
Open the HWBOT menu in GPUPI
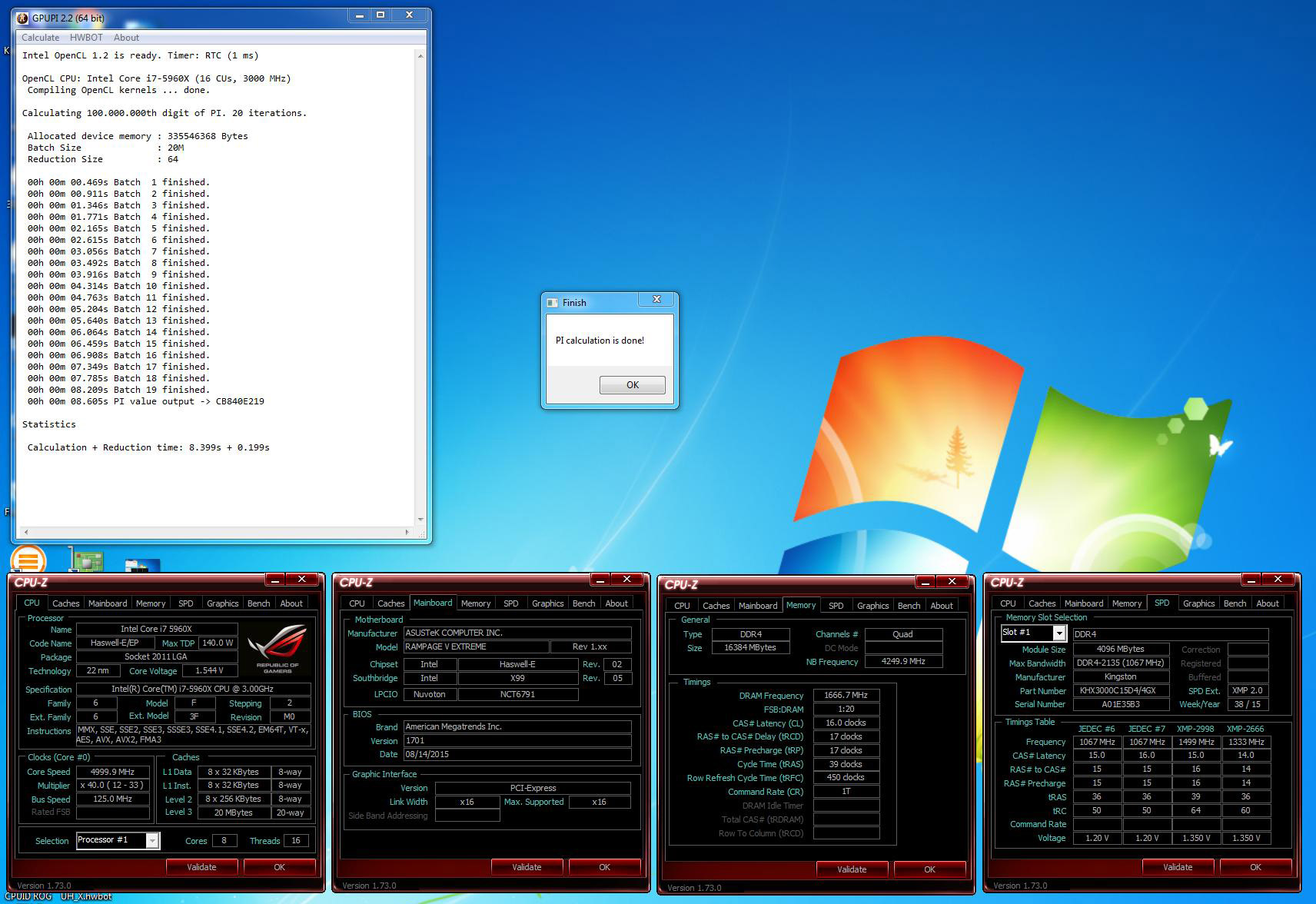tap(86, 38)
